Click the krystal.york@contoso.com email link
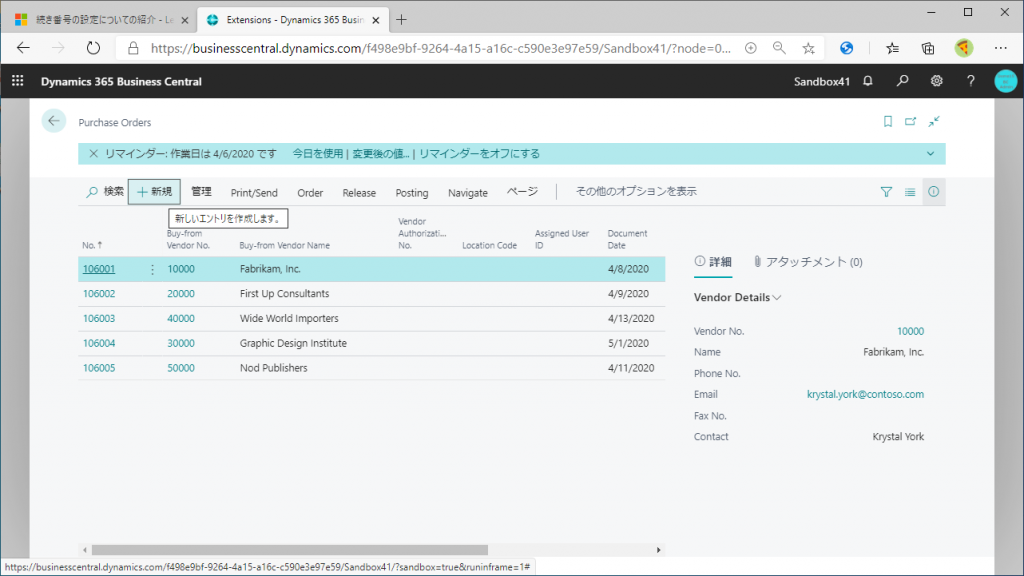The width and height of the screenshot is (1024, 576). tap(865, 394)
